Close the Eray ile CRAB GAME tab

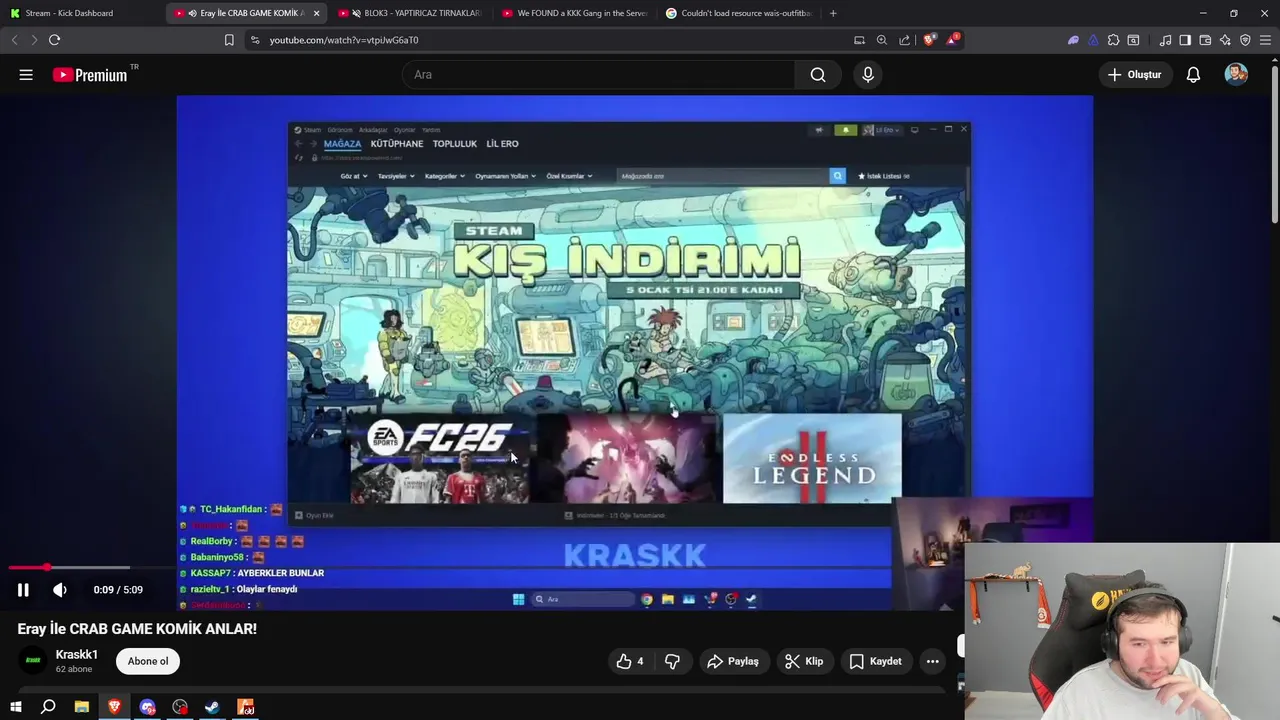click(317, 13)
